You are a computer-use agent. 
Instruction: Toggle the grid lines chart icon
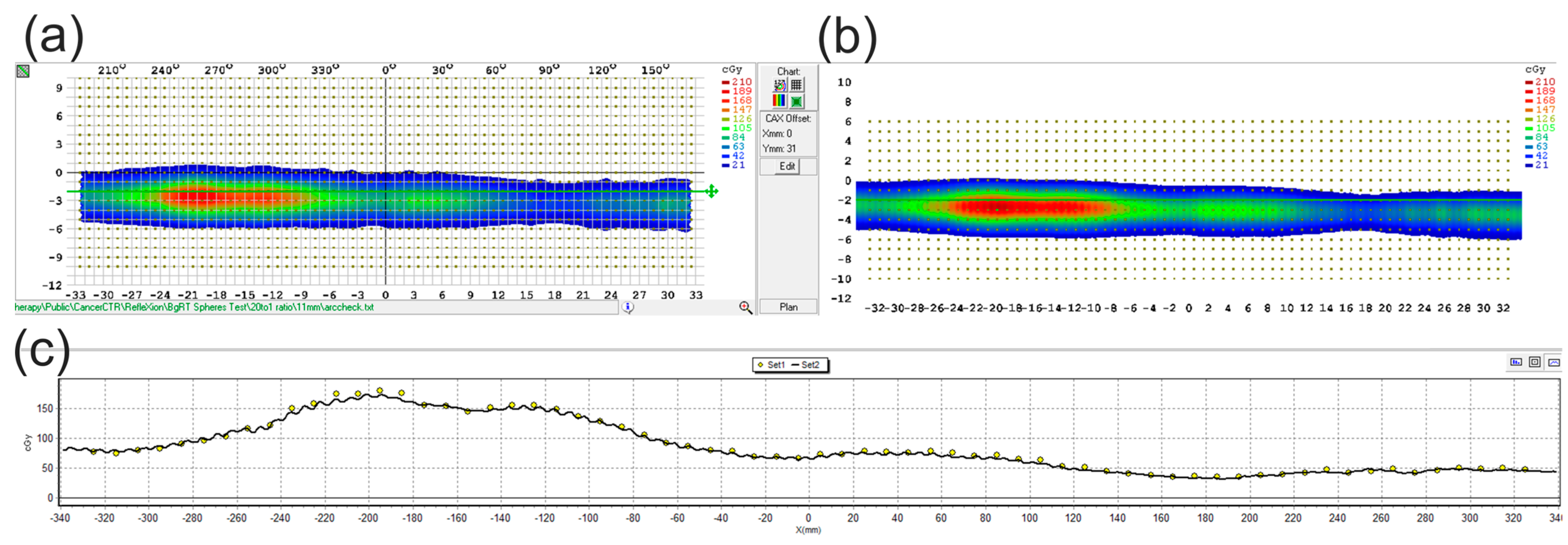coord(796,85)
